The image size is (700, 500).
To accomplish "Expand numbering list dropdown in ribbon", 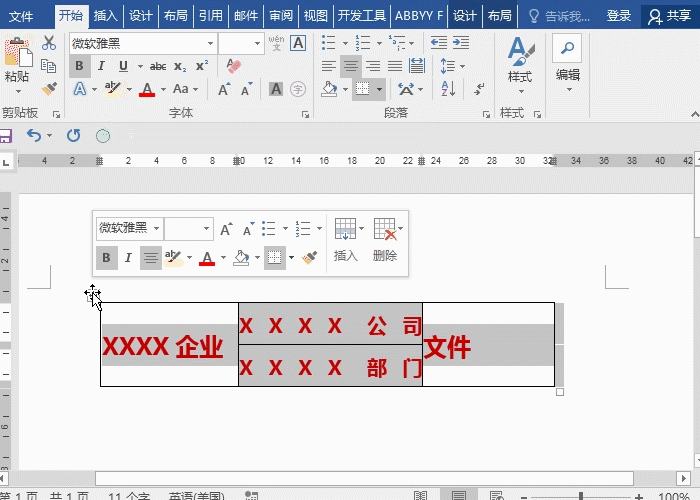I will pyautogui.click(x=379, y=43).
